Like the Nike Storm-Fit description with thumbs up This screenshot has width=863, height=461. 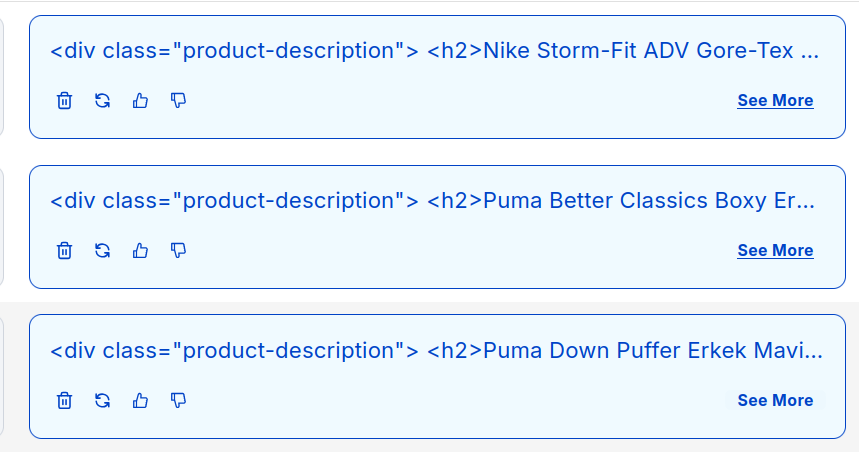pyautogui.click(x=140, y=101)
